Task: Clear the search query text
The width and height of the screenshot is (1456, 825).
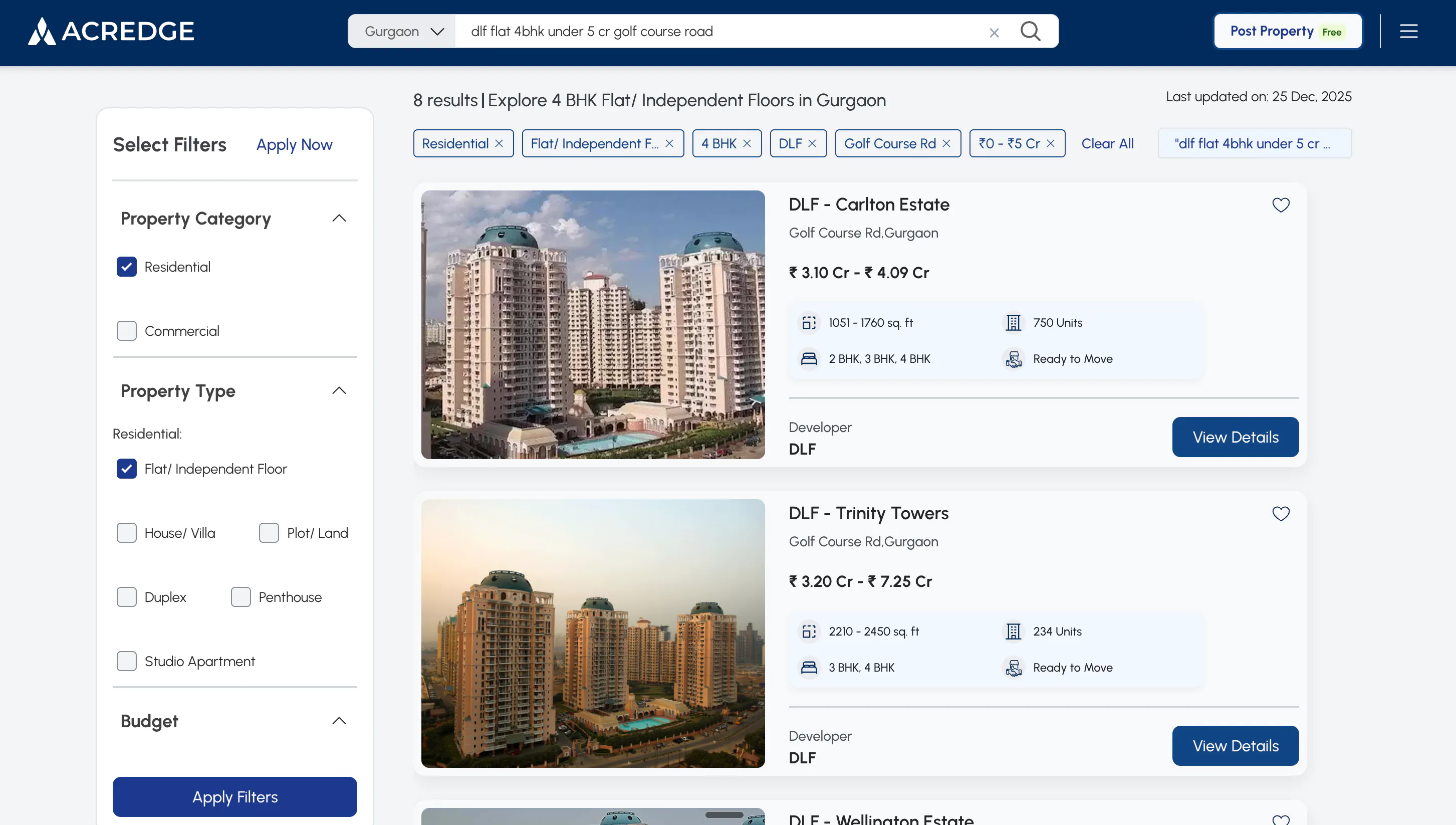Action: [x=994, y=33]
